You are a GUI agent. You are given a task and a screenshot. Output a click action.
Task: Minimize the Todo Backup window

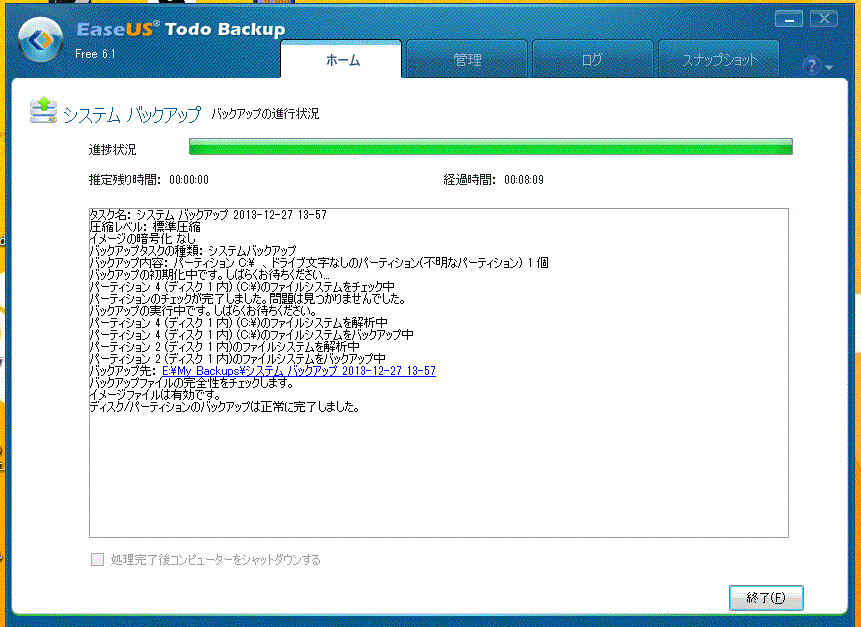pos(789,19)
